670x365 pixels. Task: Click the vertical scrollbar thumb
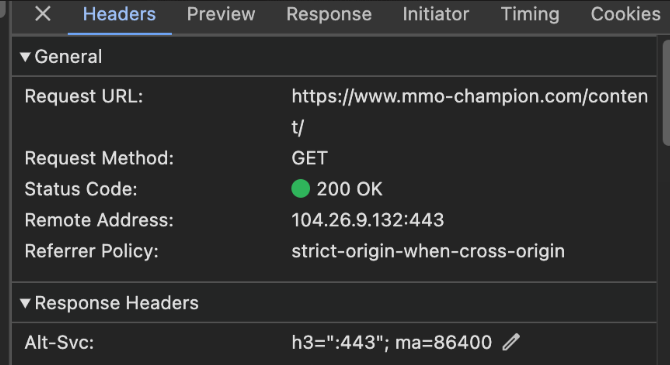(666, 93)
